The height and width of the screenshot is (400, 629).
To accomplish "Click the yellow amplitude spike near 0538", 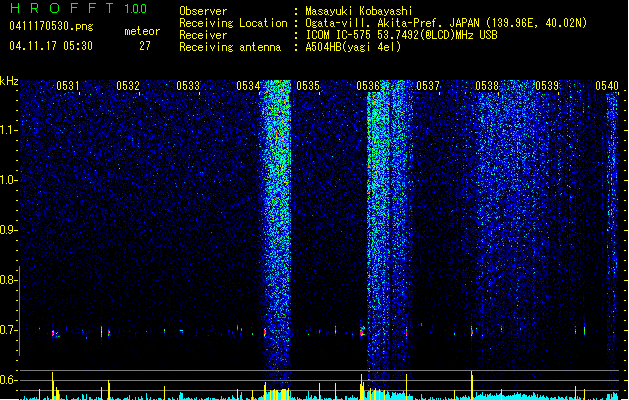I will tap(472, 385).
